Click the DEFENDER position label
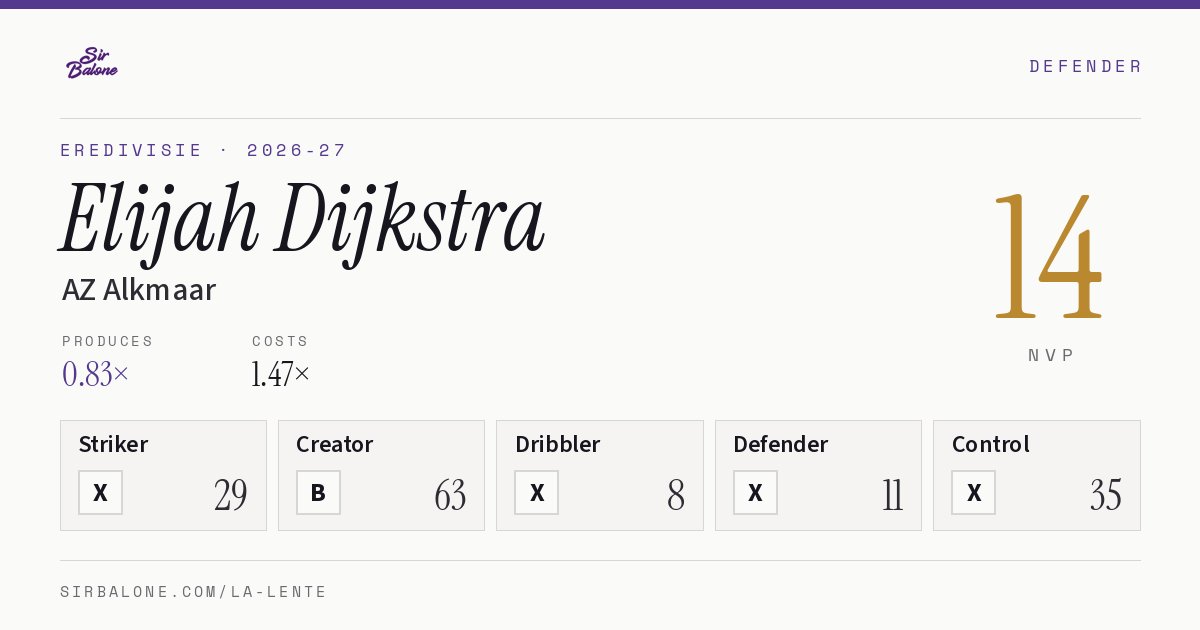The image size is (1200, 630). point(1085,66)
